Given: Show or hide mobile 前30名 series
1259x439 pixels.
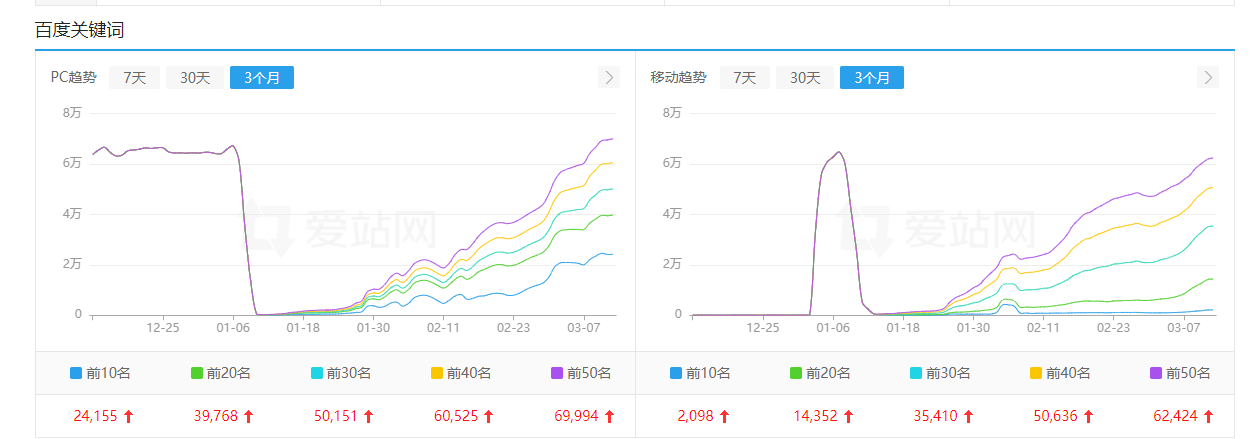Looking at the screenshot, I should point(940,373).
